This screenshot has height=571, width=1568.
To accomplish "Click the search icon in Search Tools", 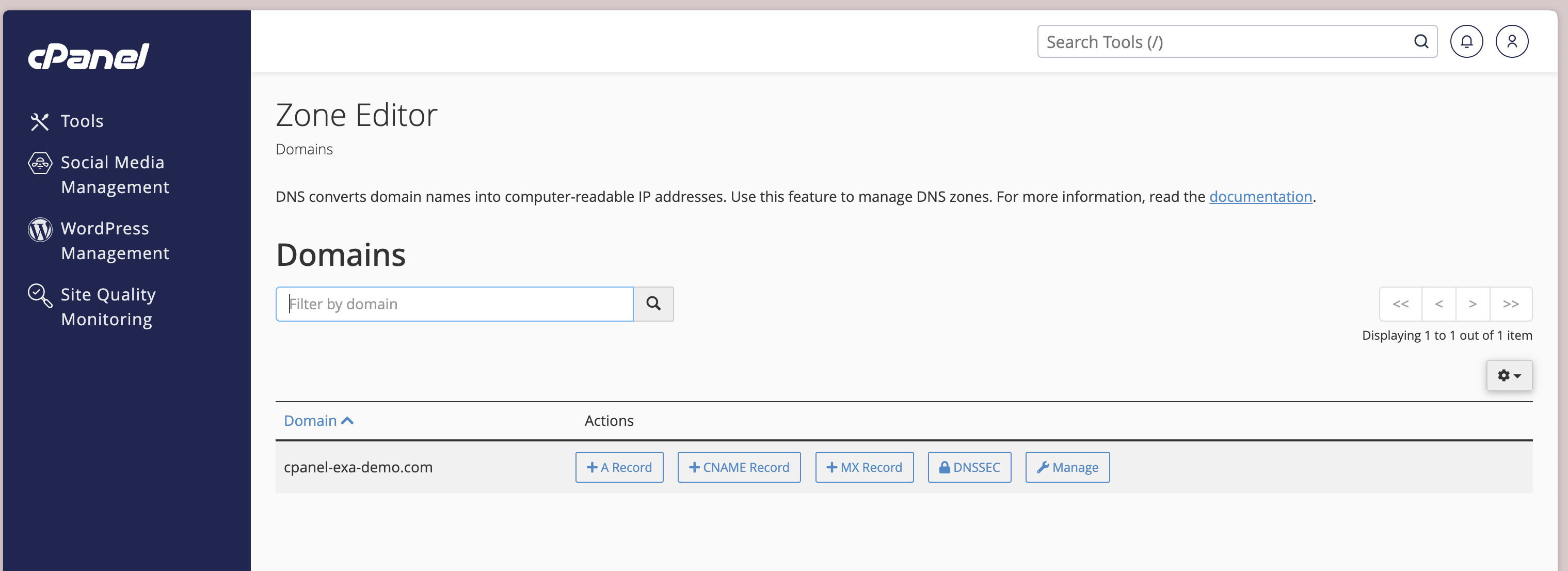I will coord(1421,41).
